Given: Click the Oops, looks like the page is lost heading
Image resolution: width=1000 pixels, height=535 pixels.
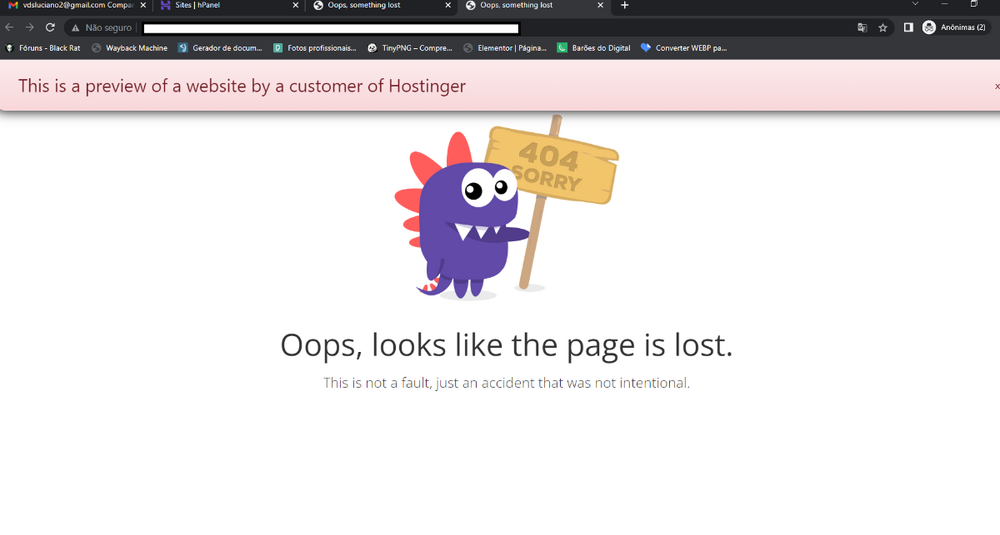Looking at the screenshot, I should point(506,345).
